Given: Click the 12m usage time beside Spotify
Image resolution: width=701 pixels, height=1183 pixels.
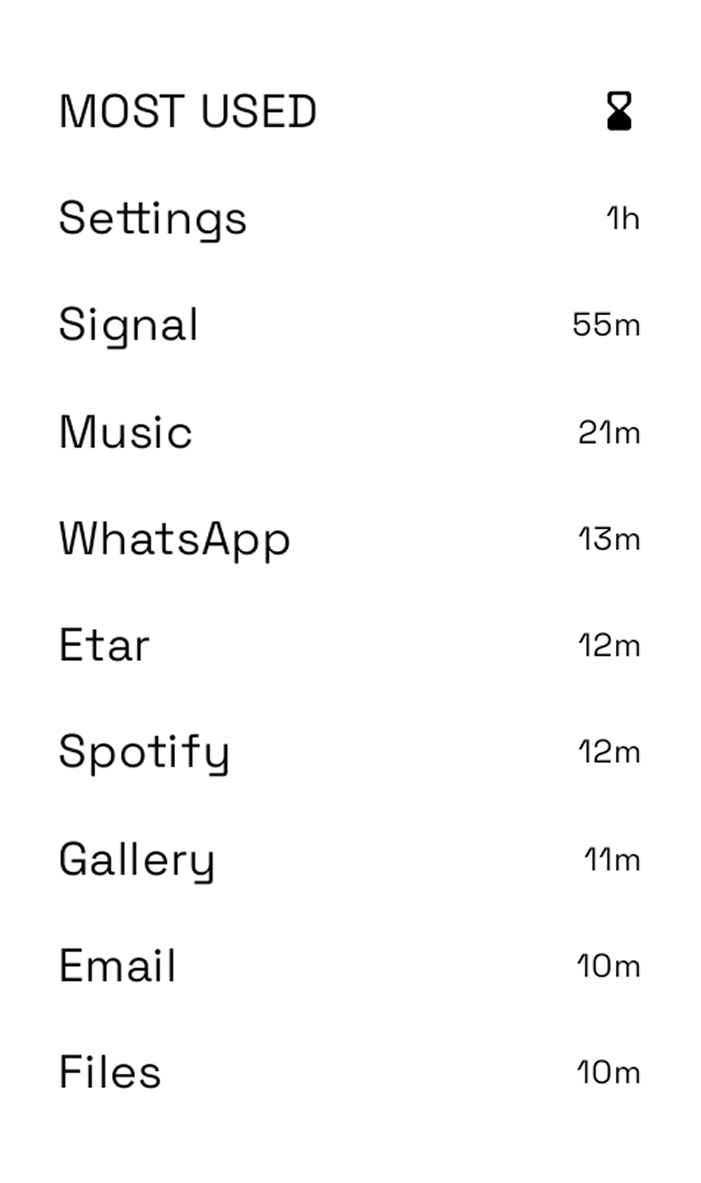Looking at the screenshot, I should 608,752.
